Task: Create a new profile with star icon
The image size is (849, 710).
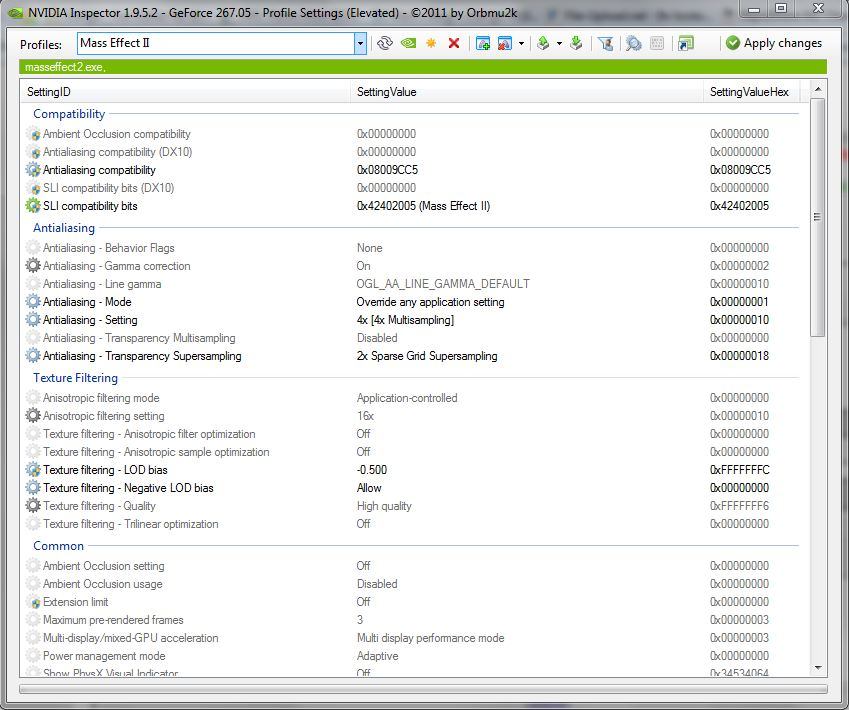Action: 431,43
